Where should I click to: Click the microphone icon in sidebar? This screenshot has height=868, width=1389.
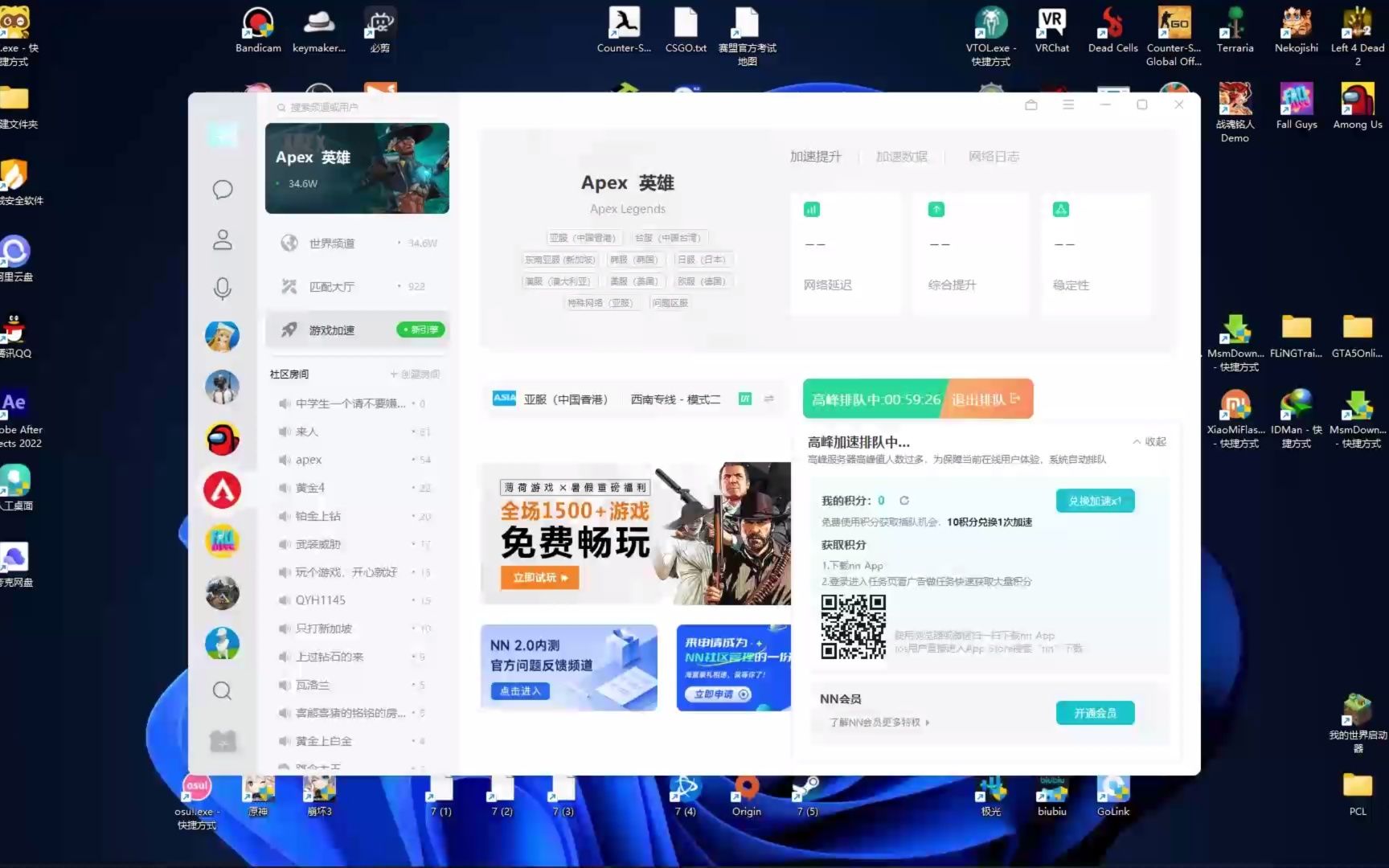tap(223, 288)
